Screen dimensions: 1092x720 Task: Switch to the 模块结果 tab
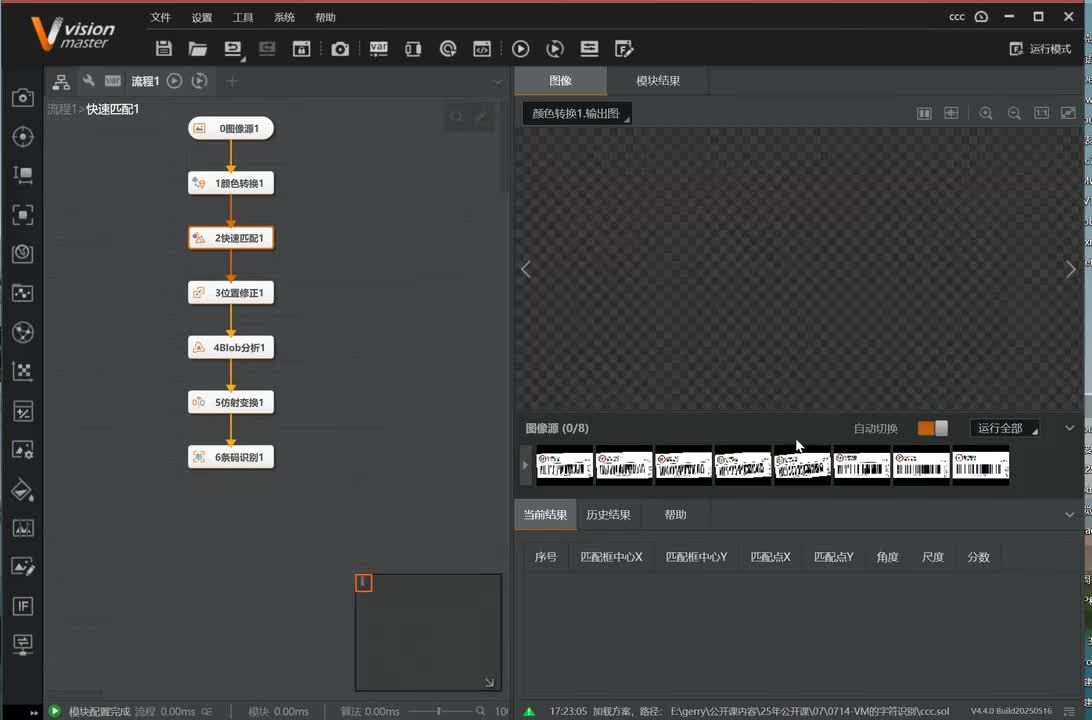pos(658,81)
